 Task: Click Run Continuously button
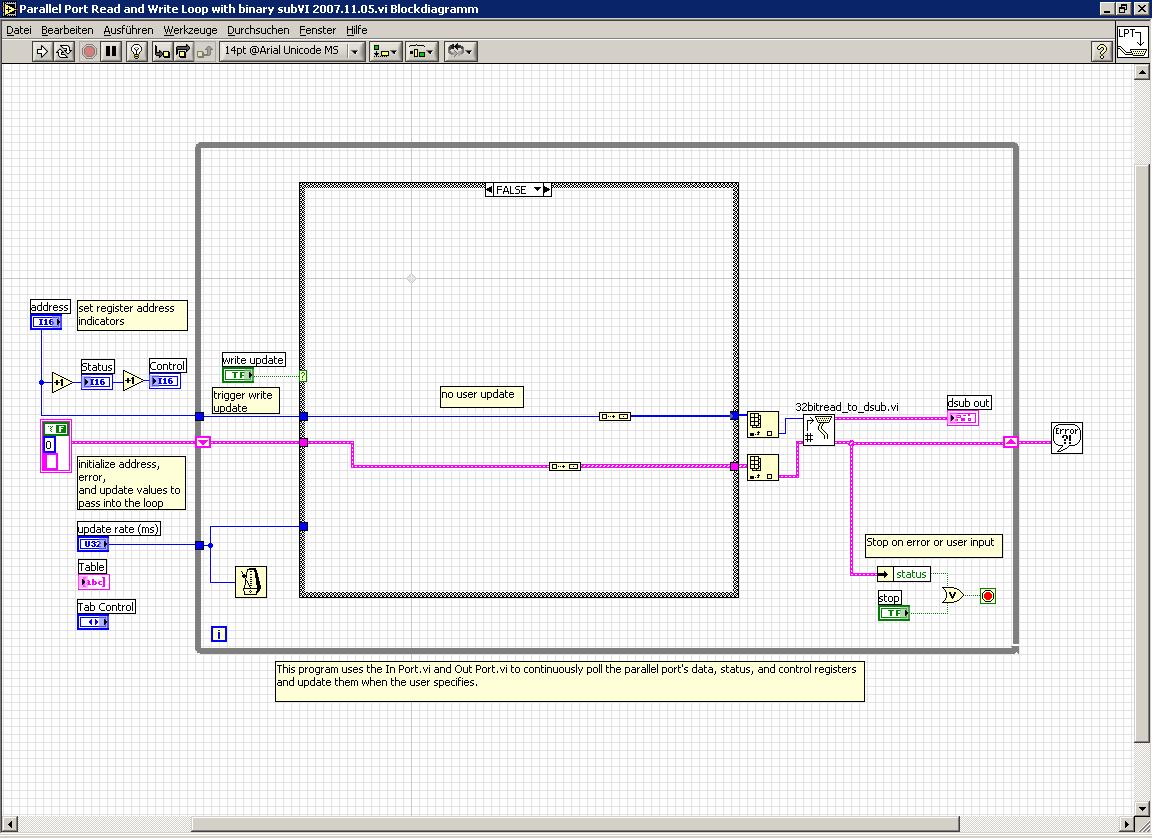64,51
